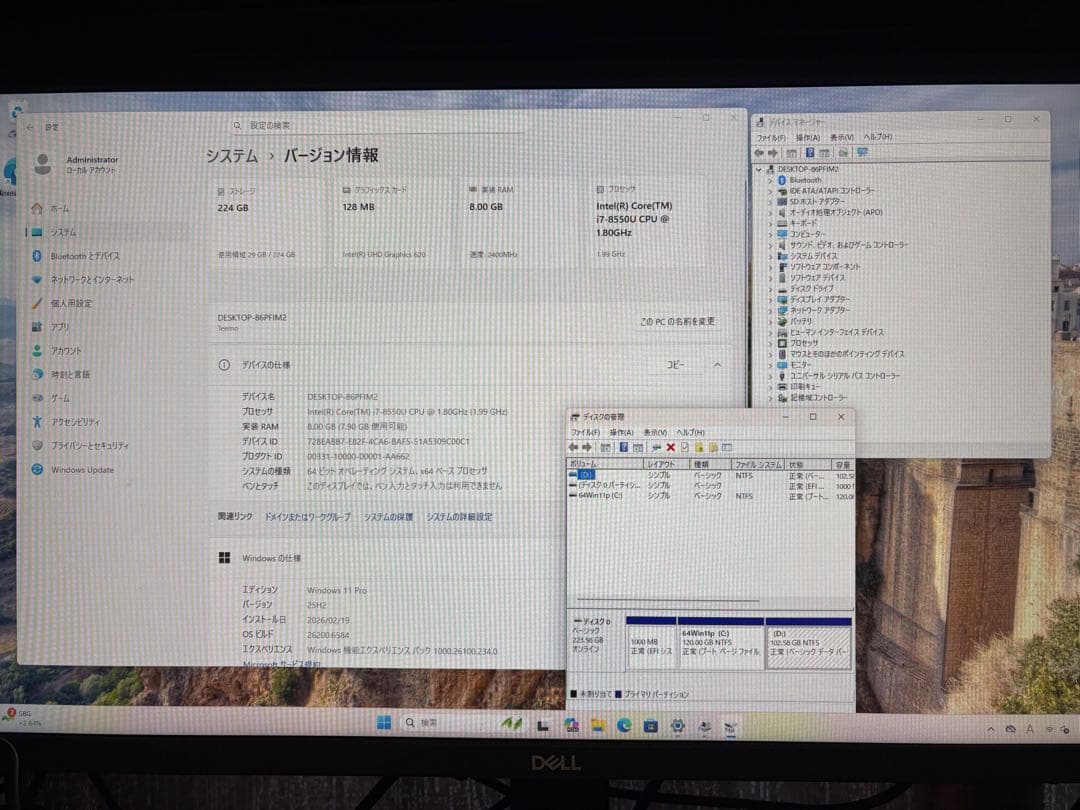Open システムの詳細設定 link
Screen dimensions: 1080x810
(x=459, y=517)
